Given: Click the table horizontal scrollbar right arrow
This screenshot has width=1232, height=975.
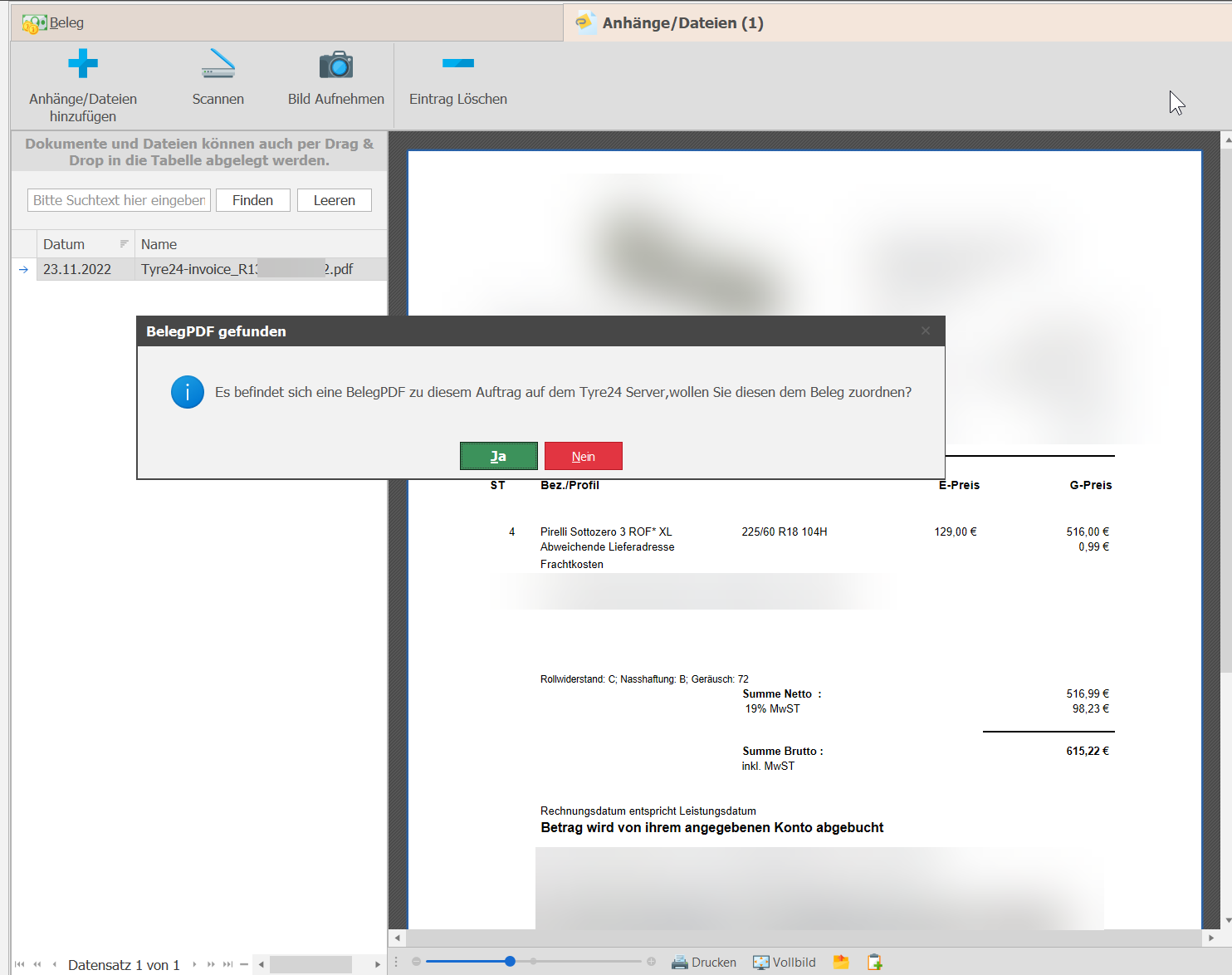Looking at the screenshot, I should click(378, 964).
